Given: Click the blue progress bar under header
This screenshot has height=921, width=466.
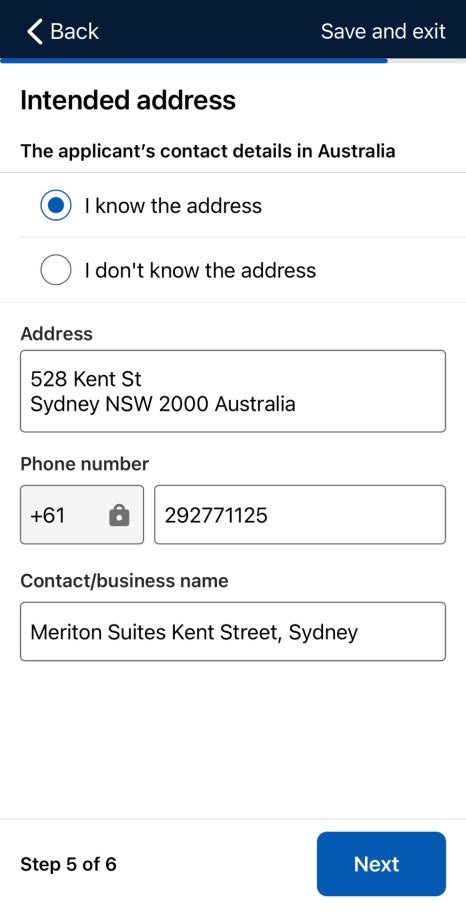Looking at the screenshot, I should click(x=194, y=60).
